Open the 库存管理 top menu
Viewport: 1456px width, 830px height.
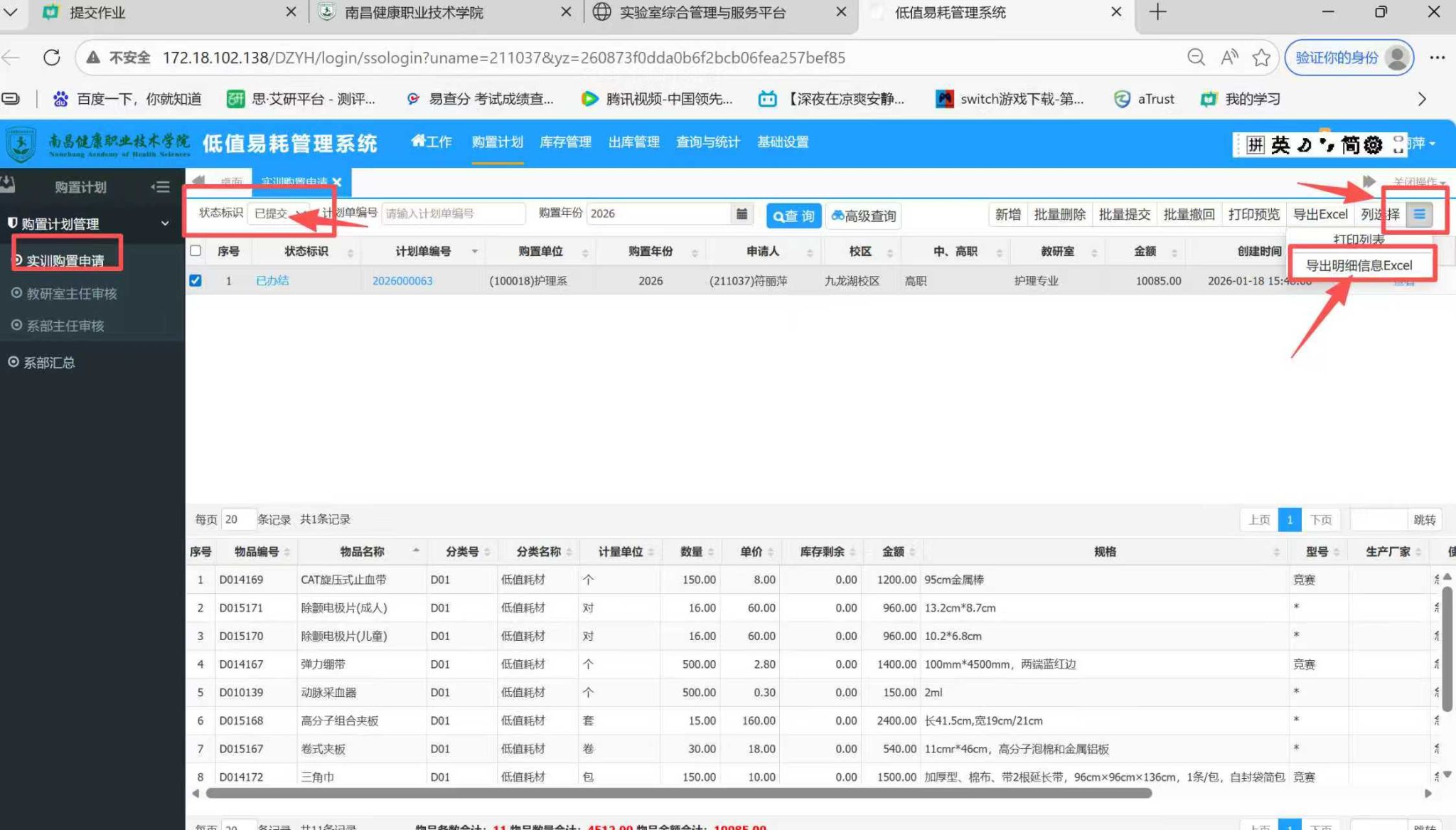(x=565, y=142)
